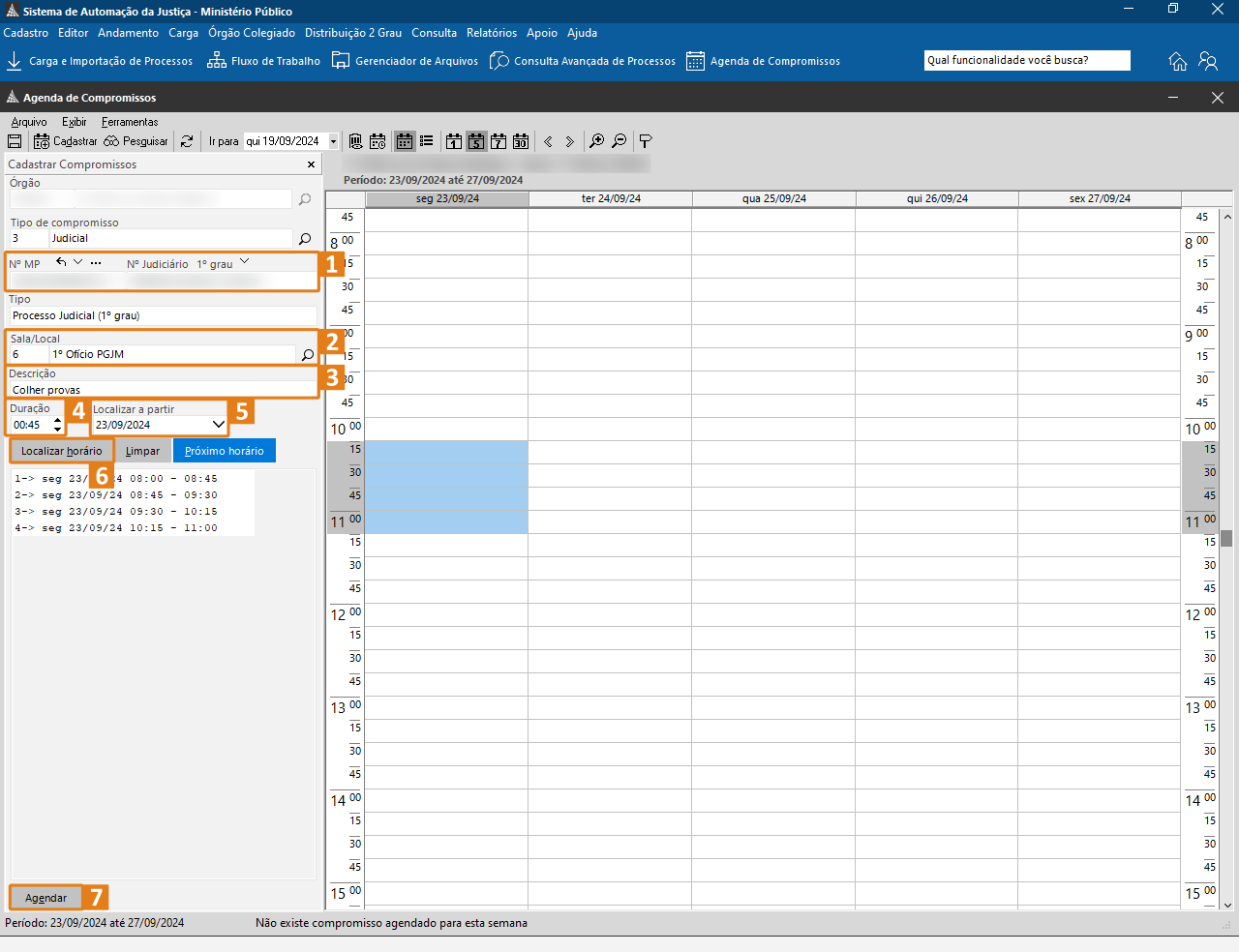Click the calendar with clock icon
Screen dimensions: 1239x952
(378, 141)
